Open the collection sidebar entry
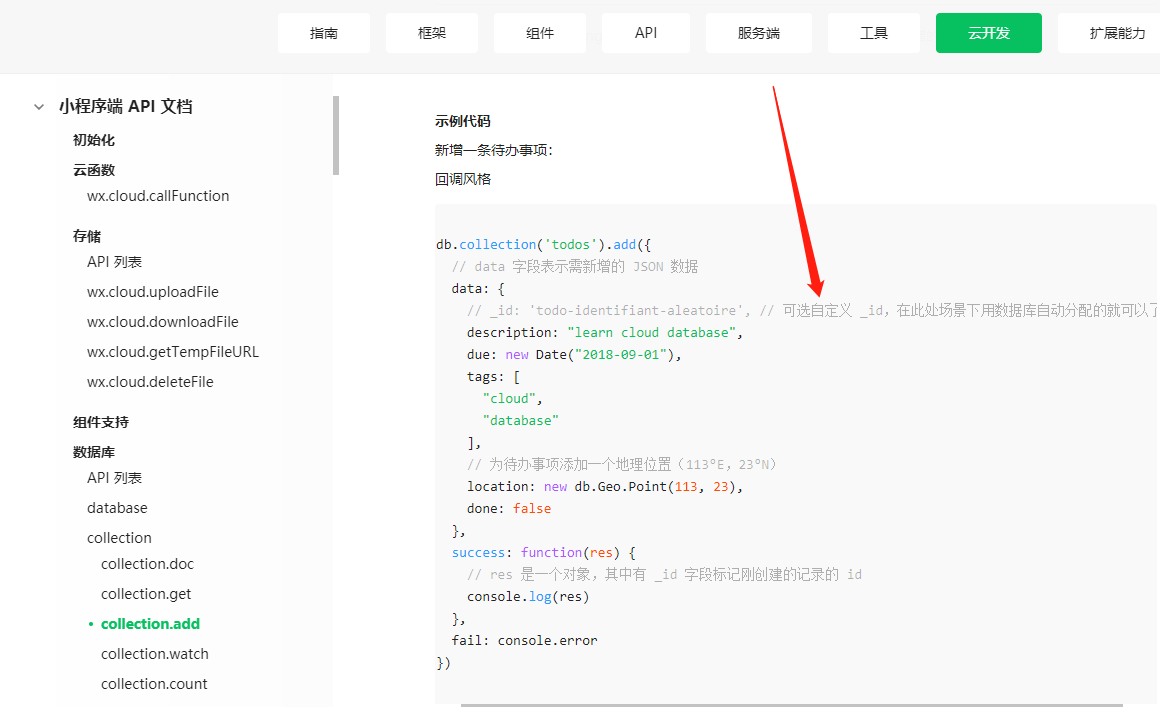This screenshot has width=1160, height=707. click(119, 538)
